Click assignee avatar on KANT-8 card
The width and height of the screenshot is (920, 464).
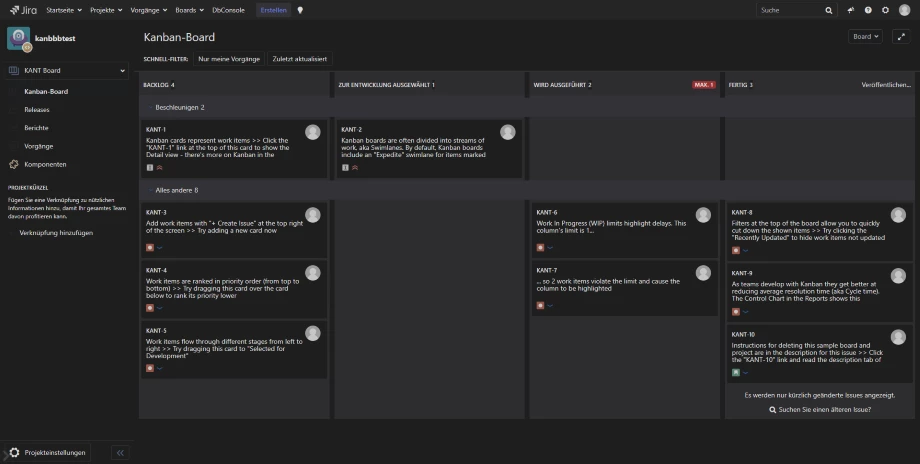point(898,215)
